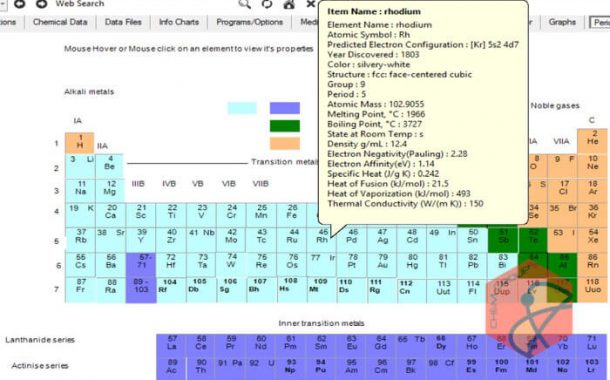Click the magnifying glass search icon
This screenshot has height=380, width=610.
point(245,4)
